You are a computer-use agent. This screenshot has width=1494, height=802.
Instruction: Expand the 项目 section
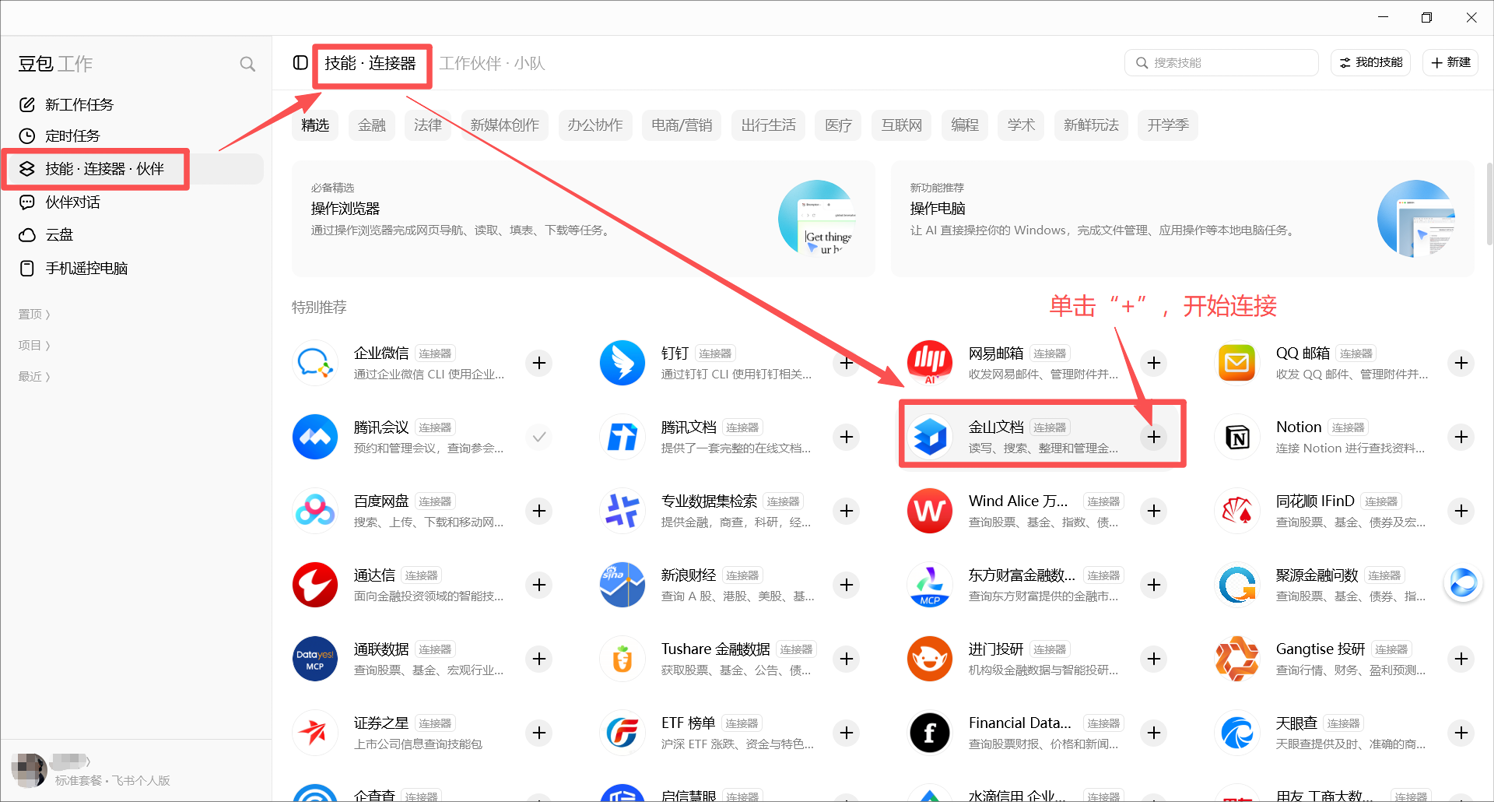34,345
